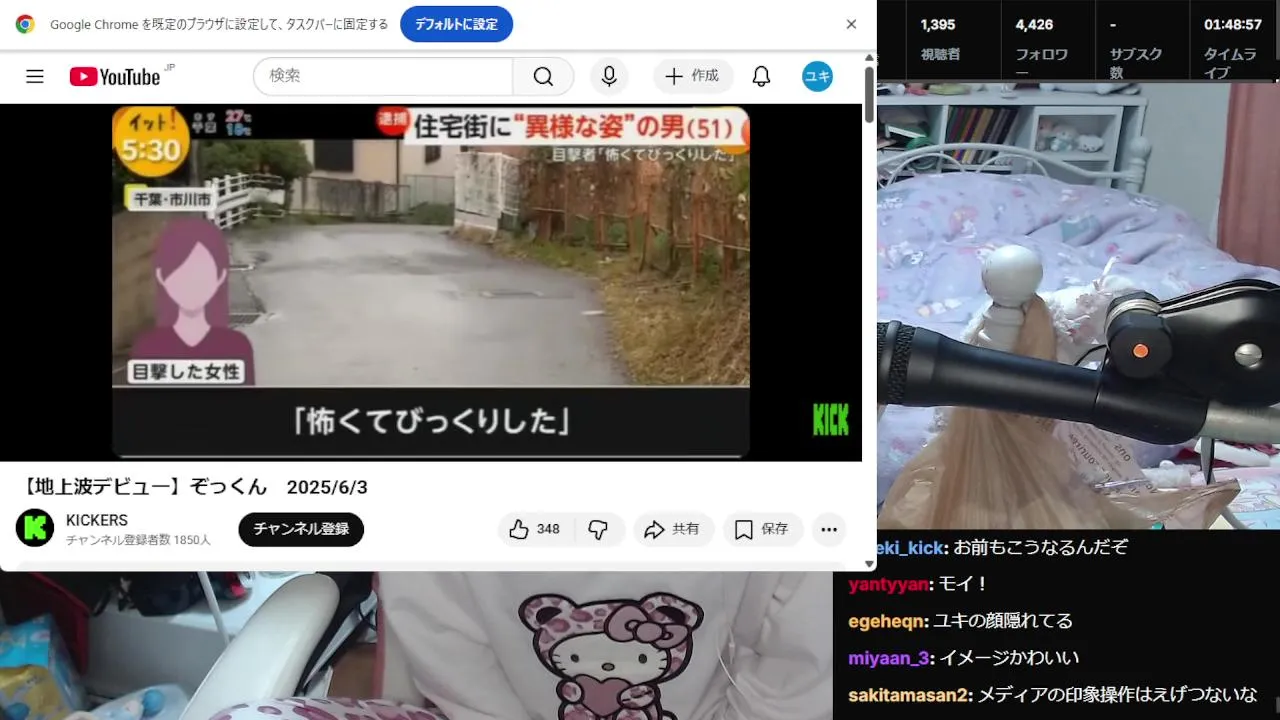Screen dimensions: 1280x720
Task: Open the ユキ account avatar menu
Action: point(817,76)
